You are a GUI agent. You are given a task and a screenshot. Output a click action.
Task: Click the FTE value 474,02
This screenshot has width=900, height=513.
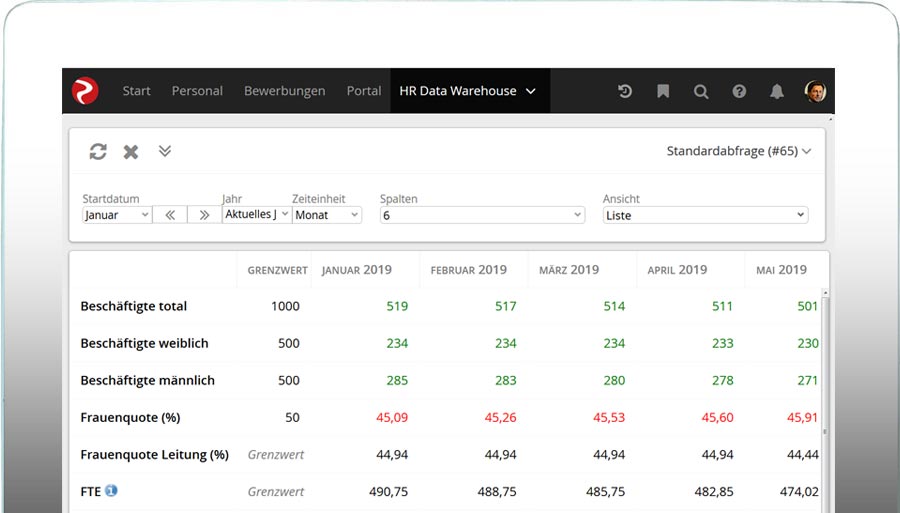[x=799, y=492]
